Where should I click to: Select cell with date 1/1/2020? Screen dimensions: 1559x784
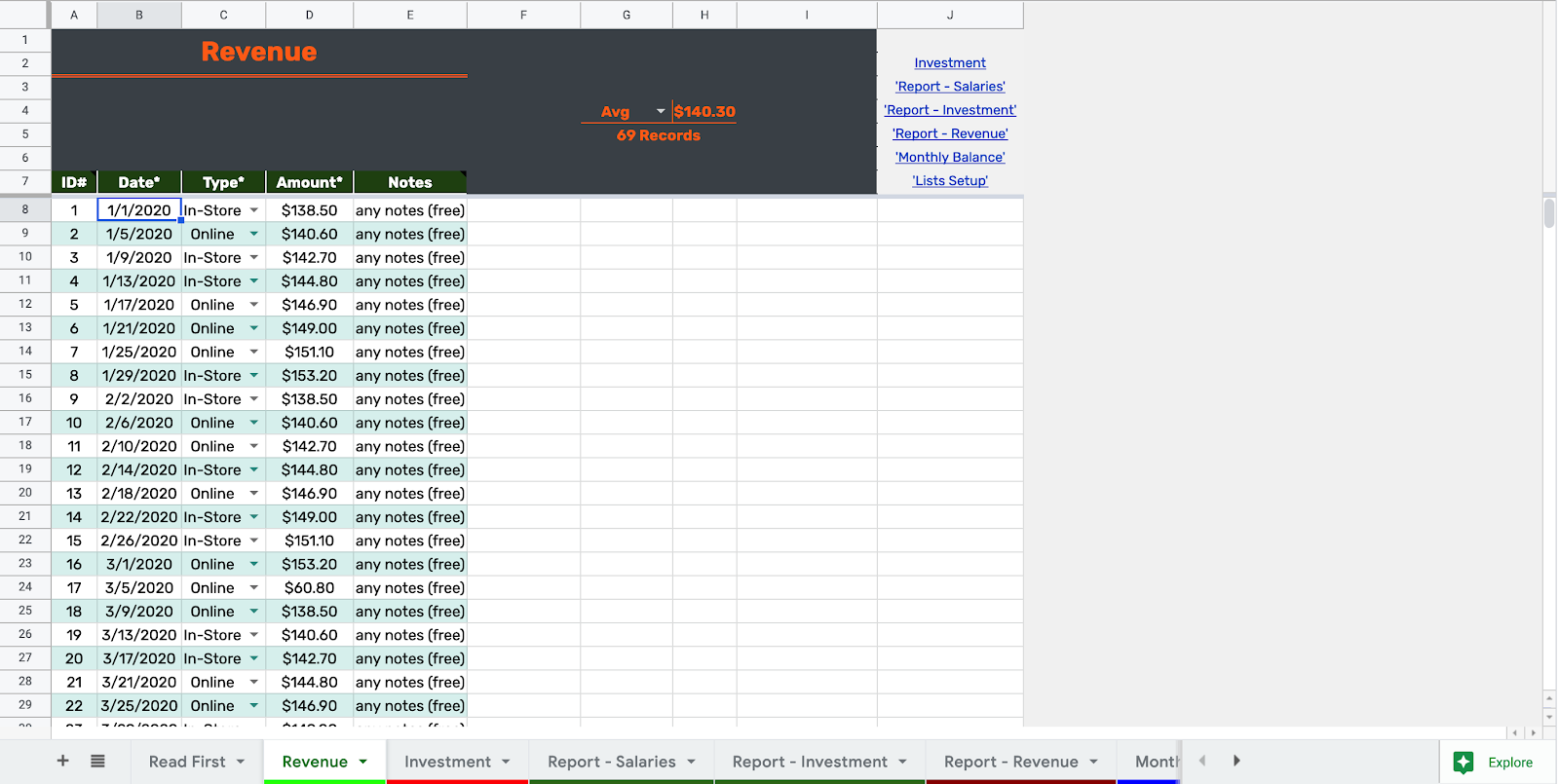(139, 210)
